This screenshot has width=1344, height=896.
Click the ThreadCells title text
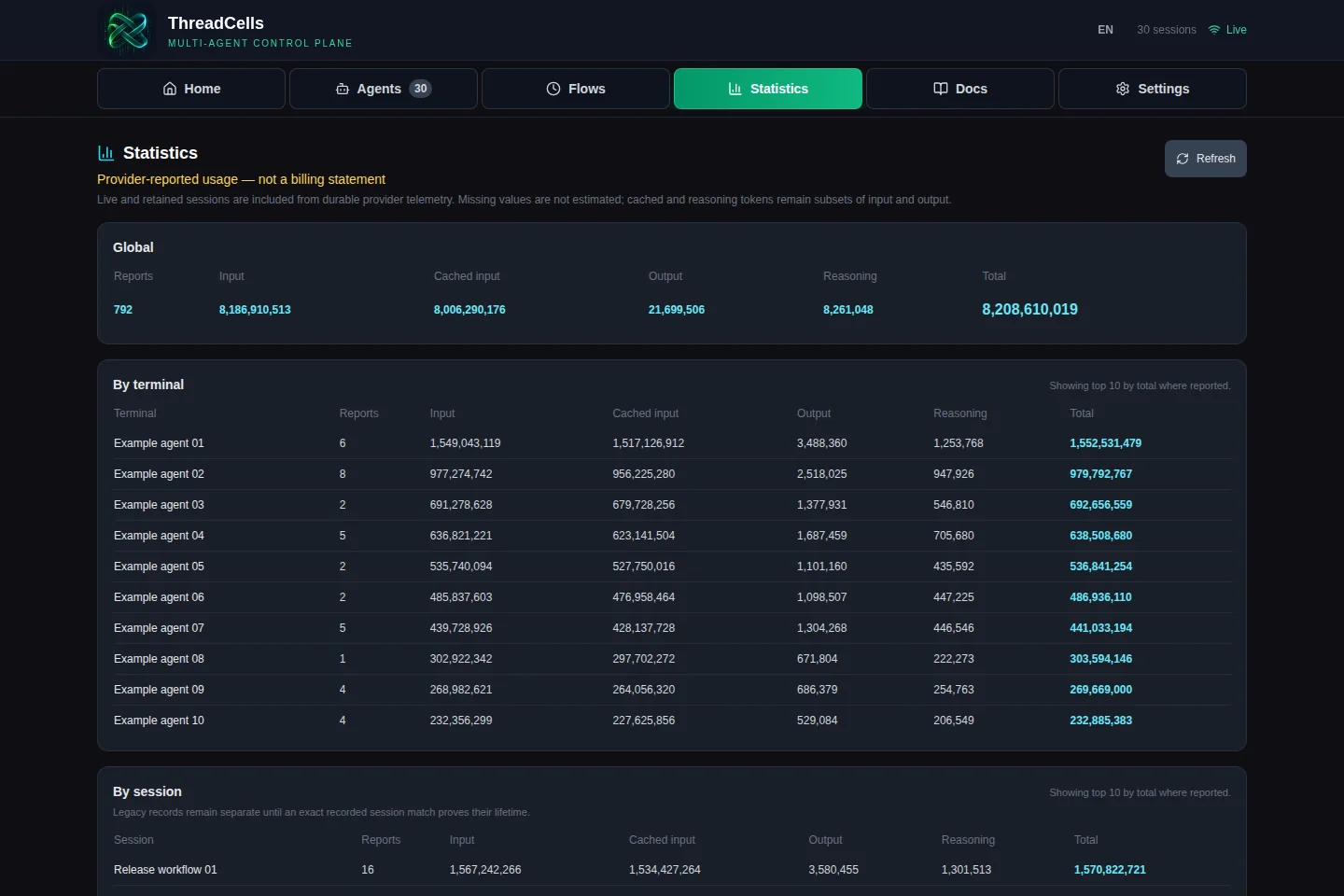tap(216, 23)
